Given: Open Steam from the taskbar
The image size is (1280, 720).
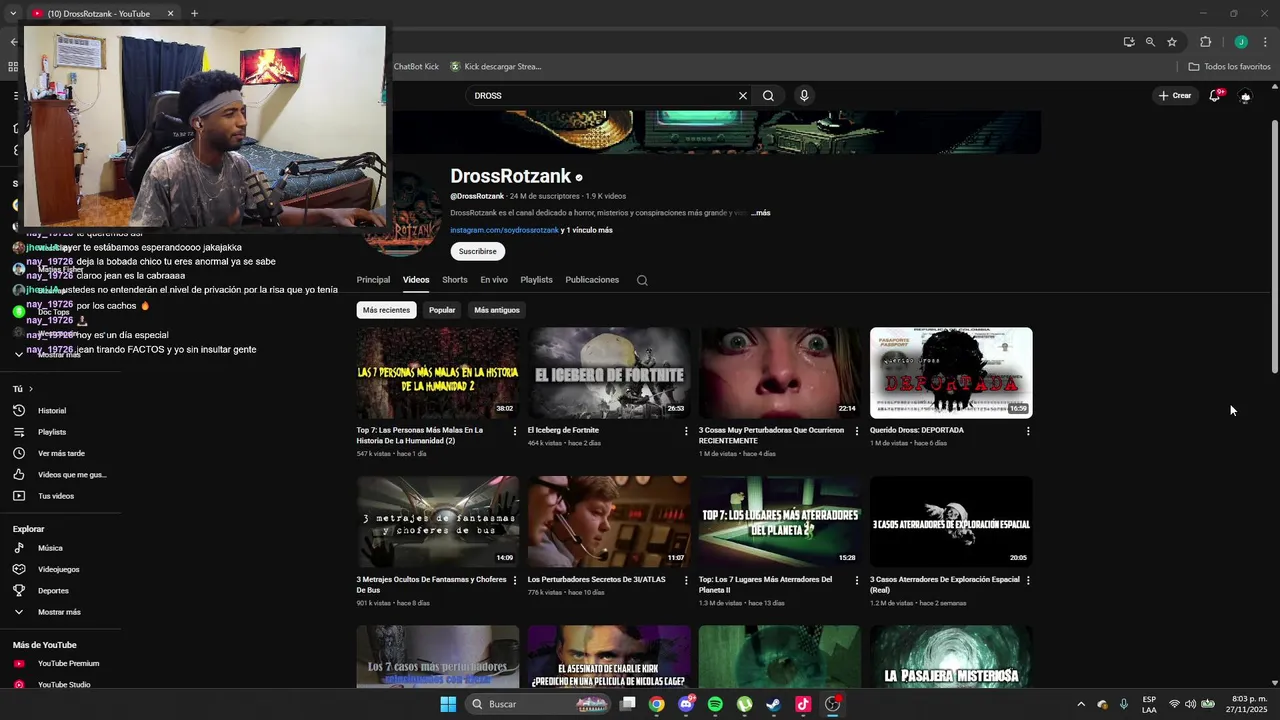Looking at the screenshot, I should [x=773, y=704].
